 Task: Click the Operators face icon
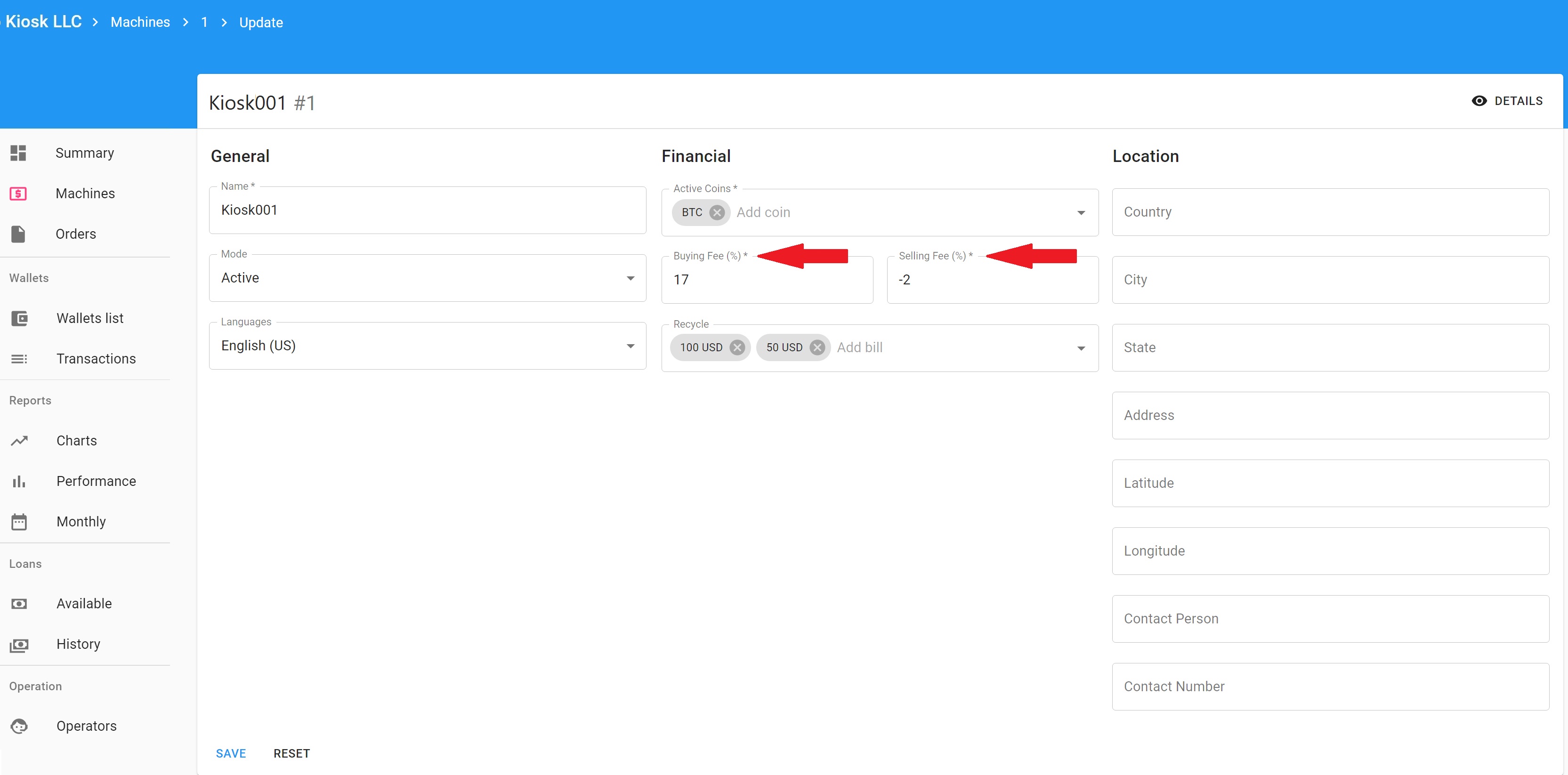point(19,726)
